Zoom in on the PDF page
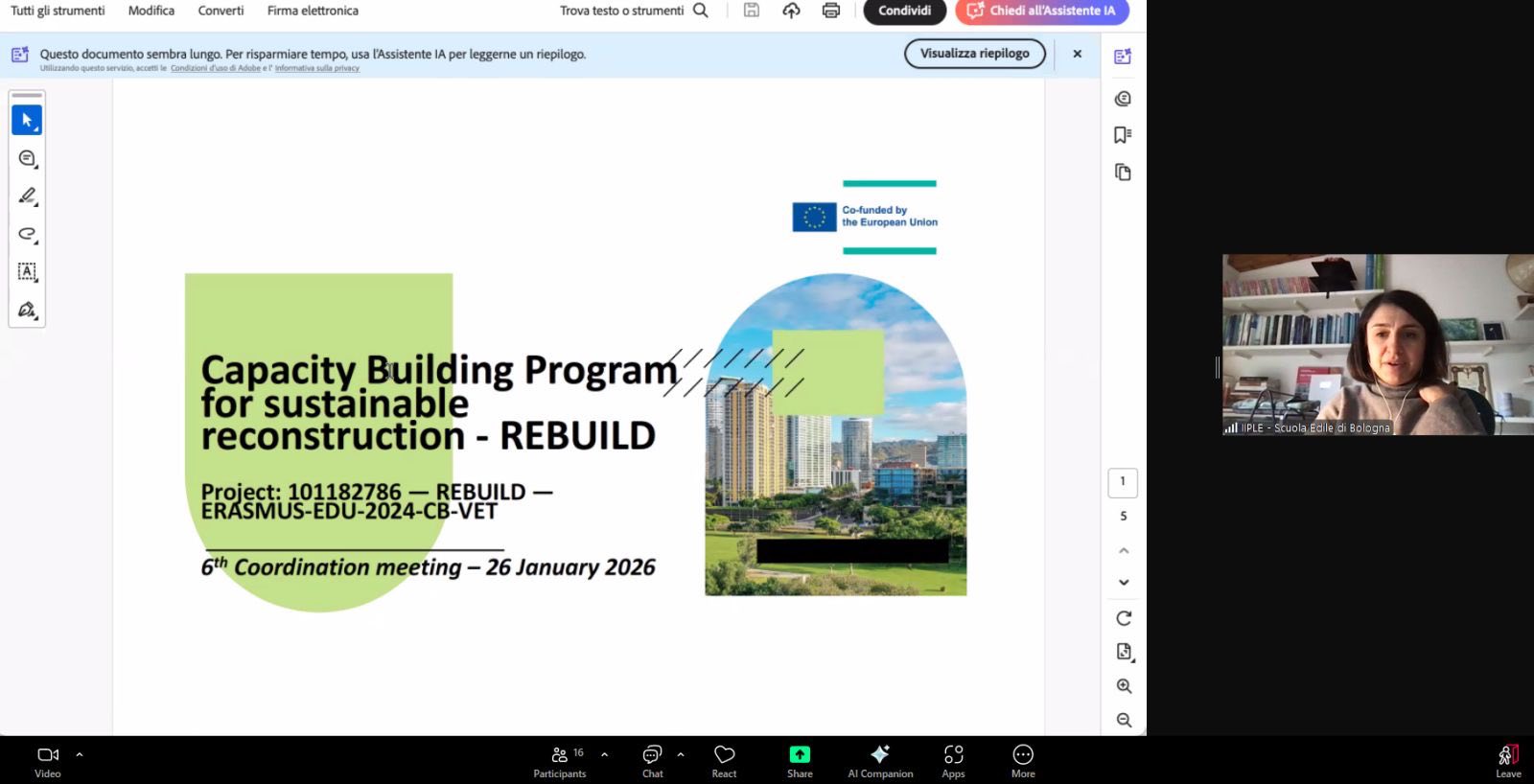1534x784 pixels. tap(1124, 686)
